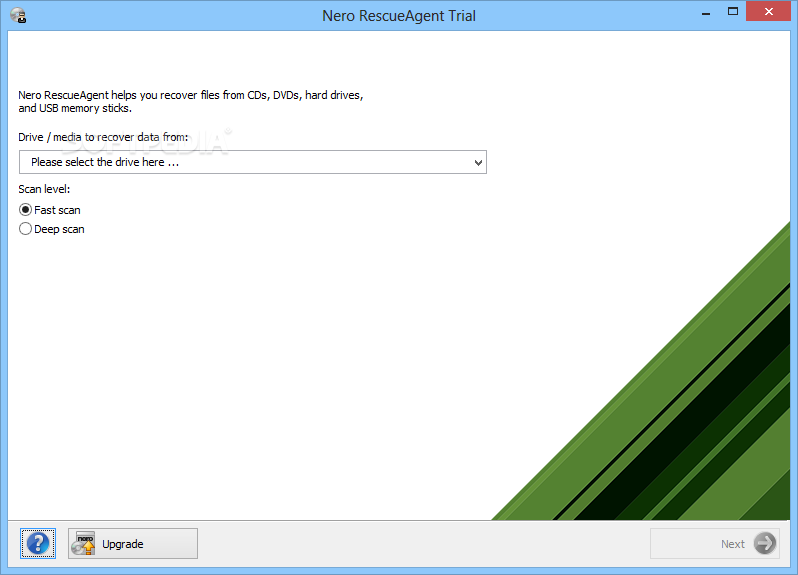This screenshot has height=575, width=798.
Task: Minimize the Nero RescueAgent window
Action: coord(705,13)
